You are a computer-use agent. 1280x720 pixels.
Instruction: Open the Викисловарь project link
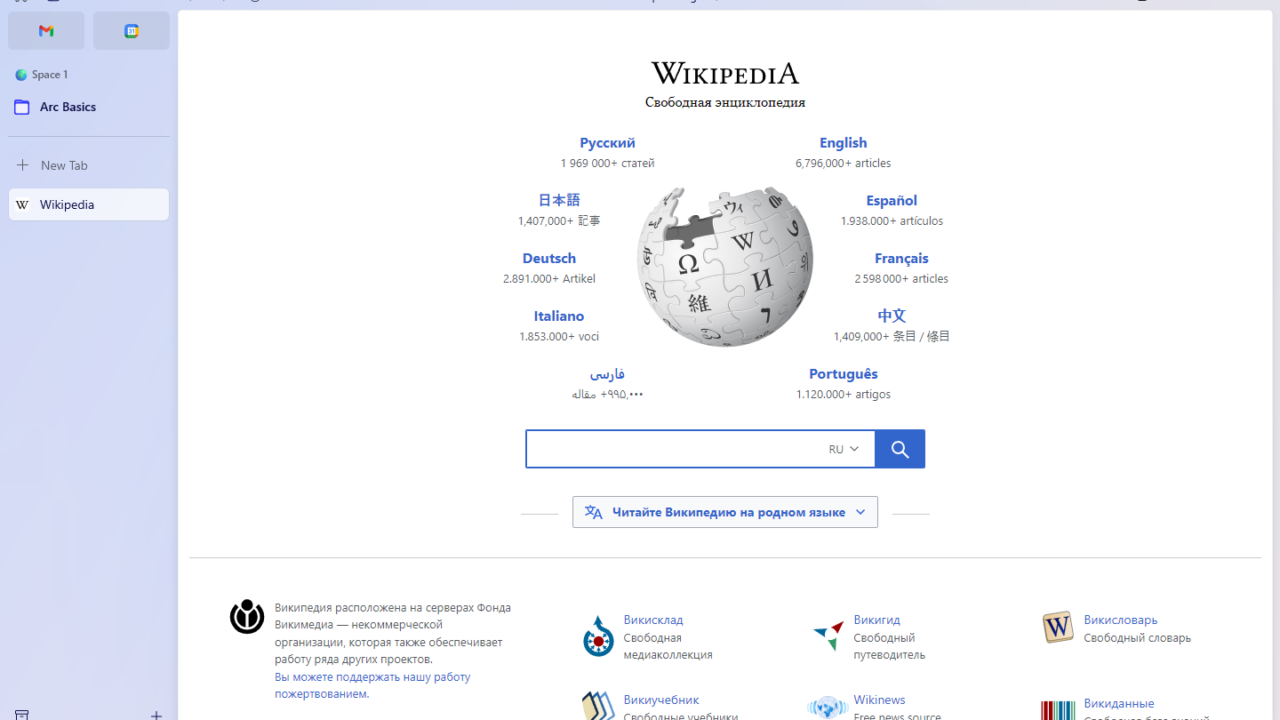[1120, 620]
